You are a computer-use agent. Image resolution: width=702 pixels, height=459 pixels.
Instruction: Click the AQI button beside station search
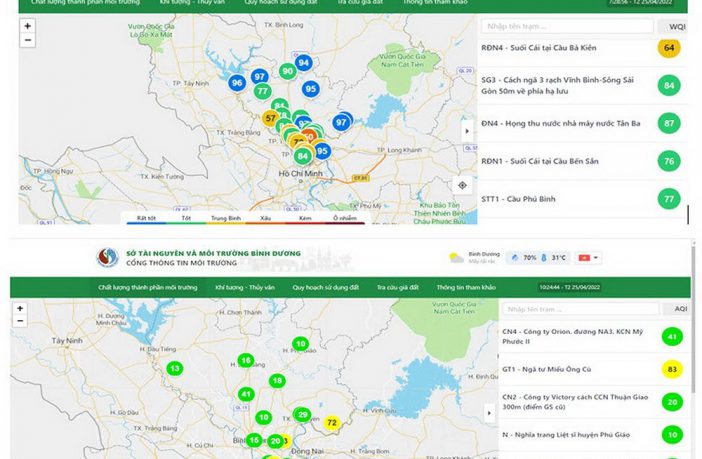679,310
